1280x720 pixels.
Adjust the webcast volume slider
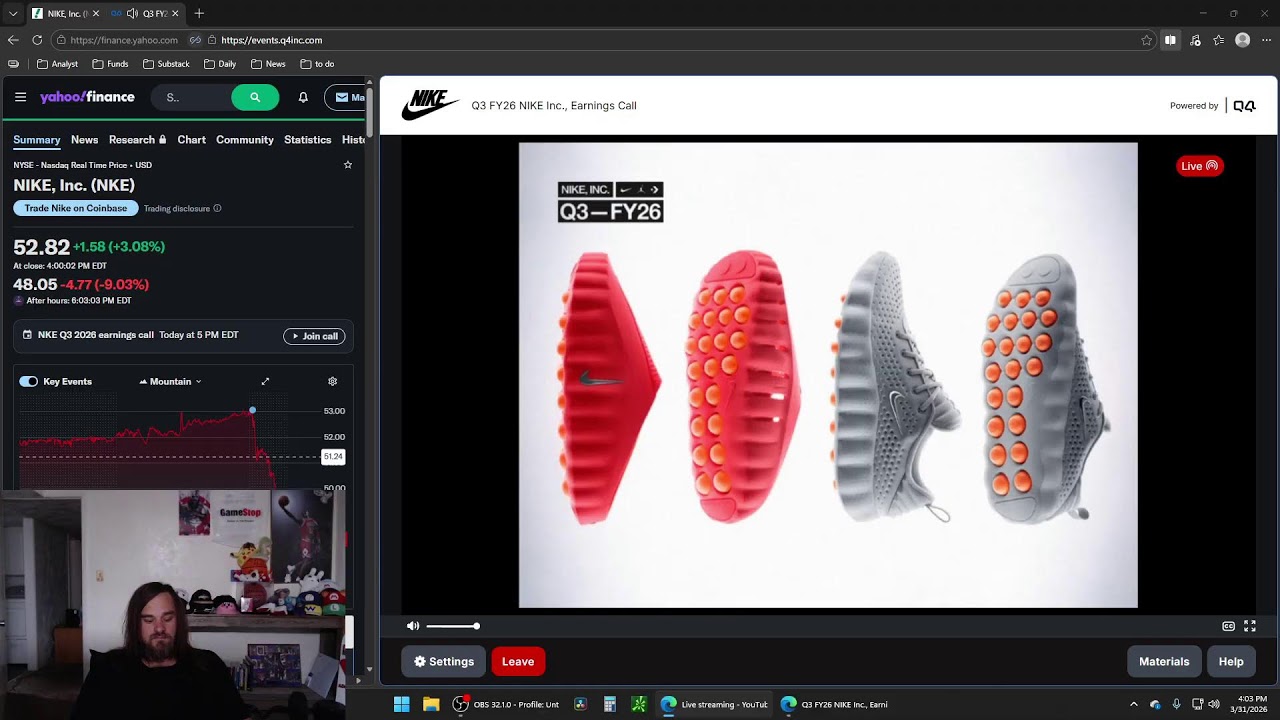452,626
